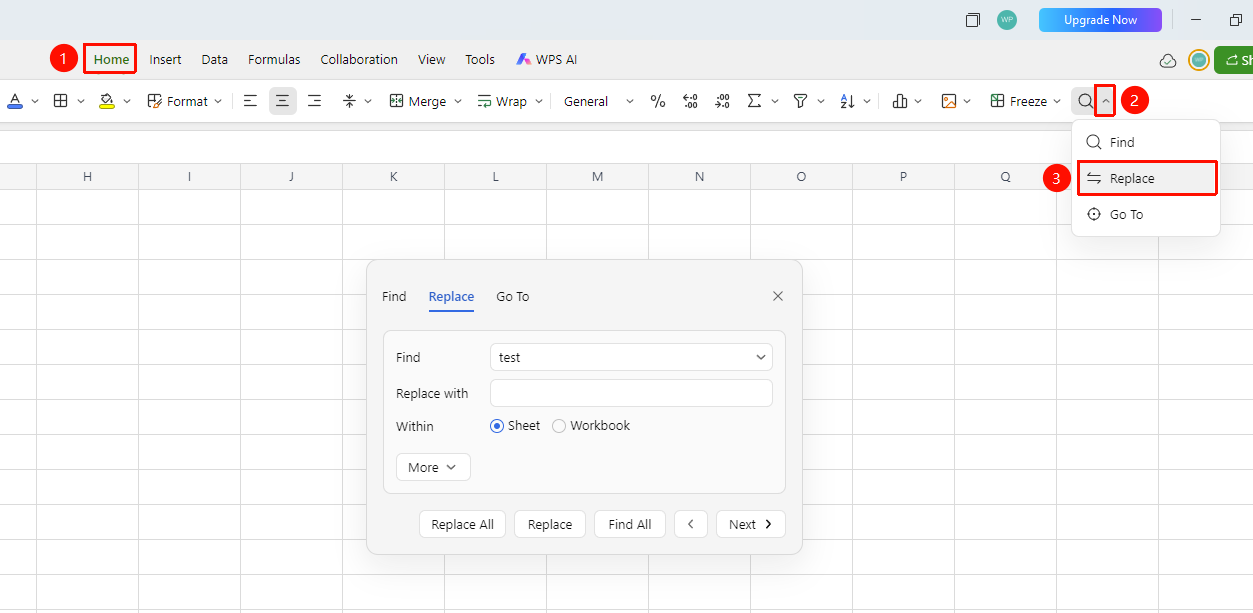Image resolution: width=1253 pixels, height=613 pixels.
Task: Center-align the cell text
Action: (283, 101)
